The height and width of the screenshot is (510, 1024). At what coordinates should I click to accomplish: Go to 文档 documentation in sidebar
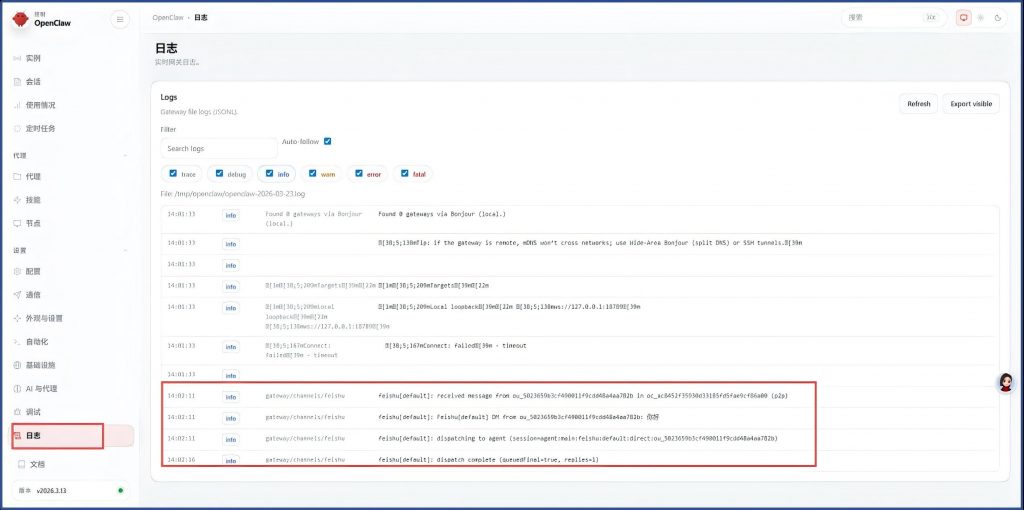coord(37,464)
